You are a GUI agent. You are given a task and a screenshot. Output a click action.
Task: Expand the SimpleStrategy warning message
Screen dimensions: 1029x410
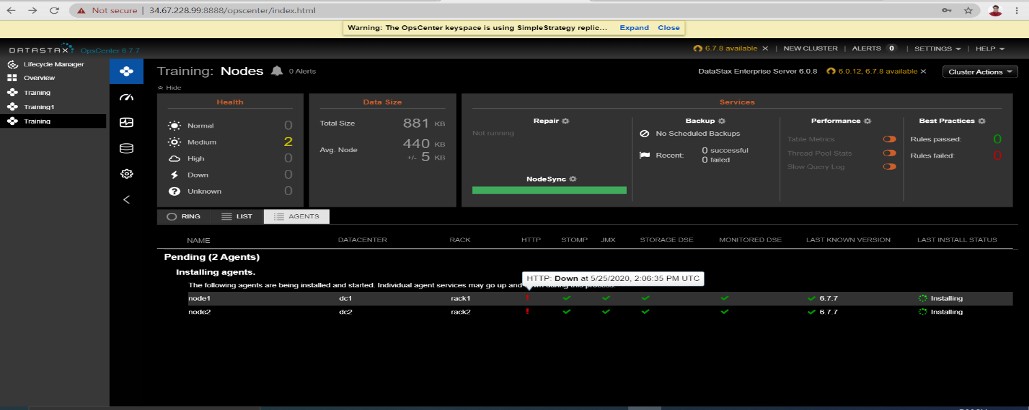point(634,28)
